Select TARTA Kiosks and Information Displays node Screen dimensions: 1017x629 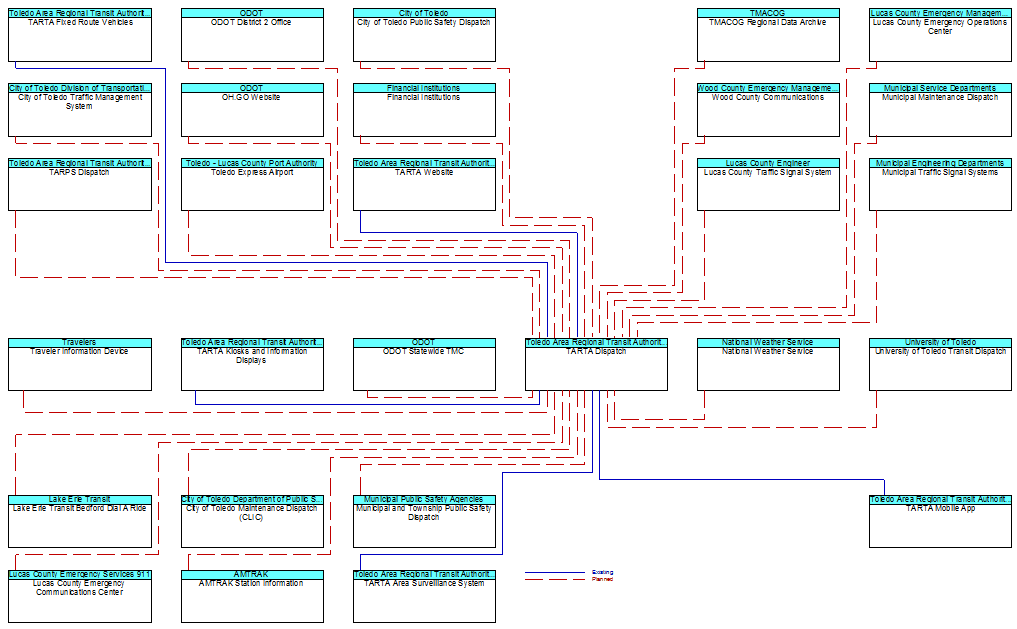(x=252, y=364)
